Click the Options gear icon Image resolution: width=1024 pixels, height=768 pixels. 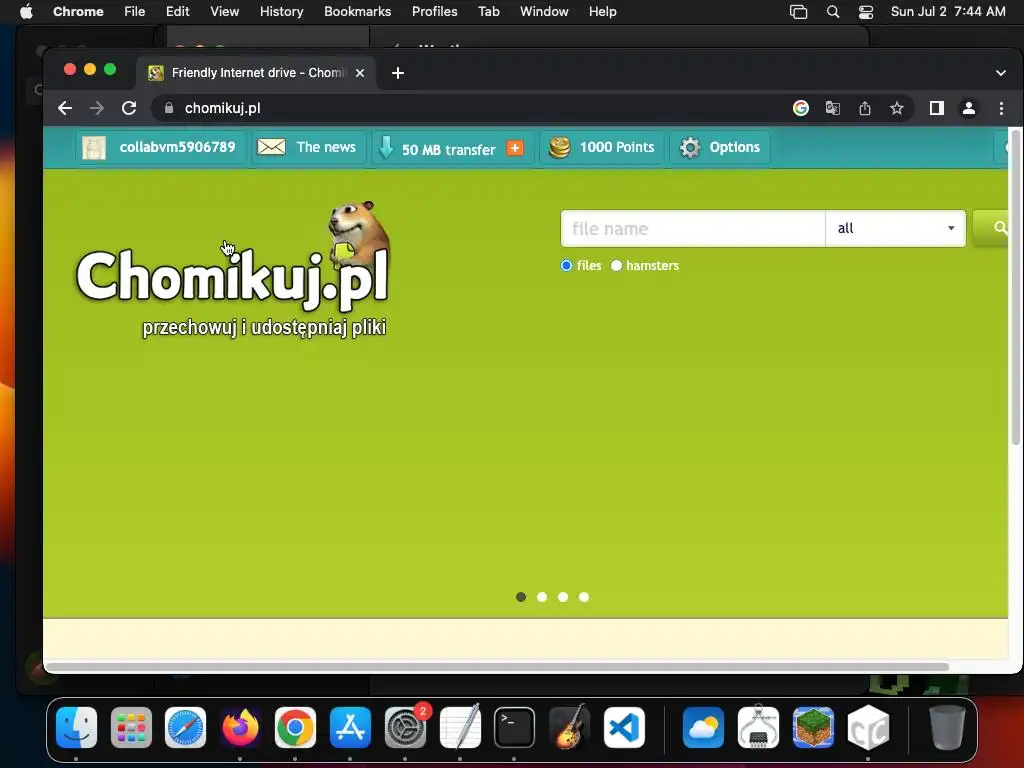(x=690, y=148)
